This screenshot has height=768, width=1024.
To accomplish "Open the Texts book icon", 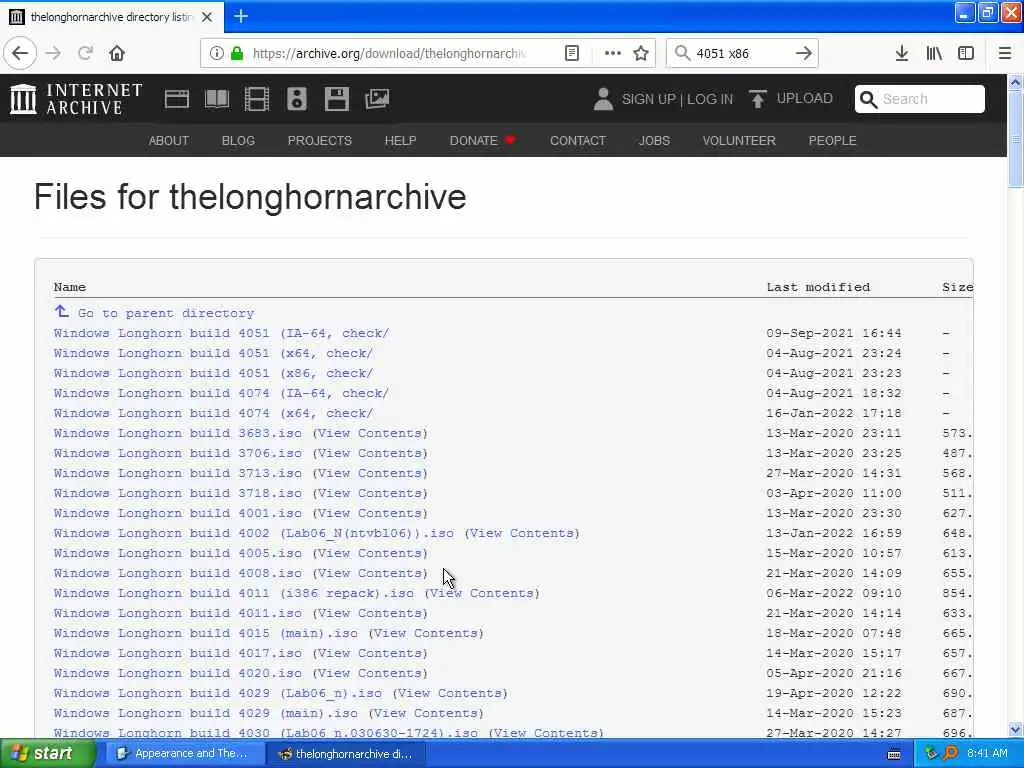I will pyautogui.click(x=217, y=99).
